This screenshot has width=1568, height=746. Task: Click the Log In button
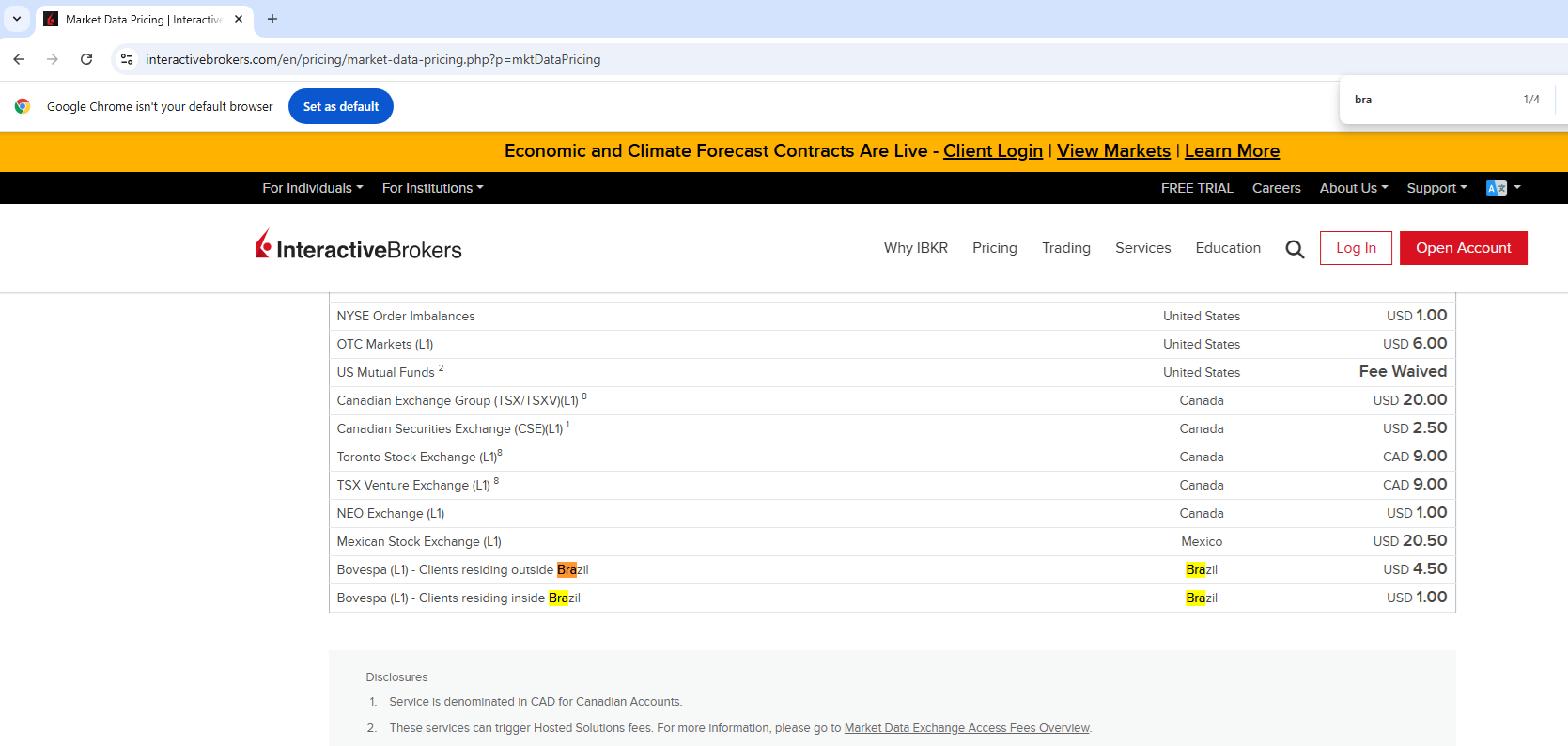pos(1356,248)
